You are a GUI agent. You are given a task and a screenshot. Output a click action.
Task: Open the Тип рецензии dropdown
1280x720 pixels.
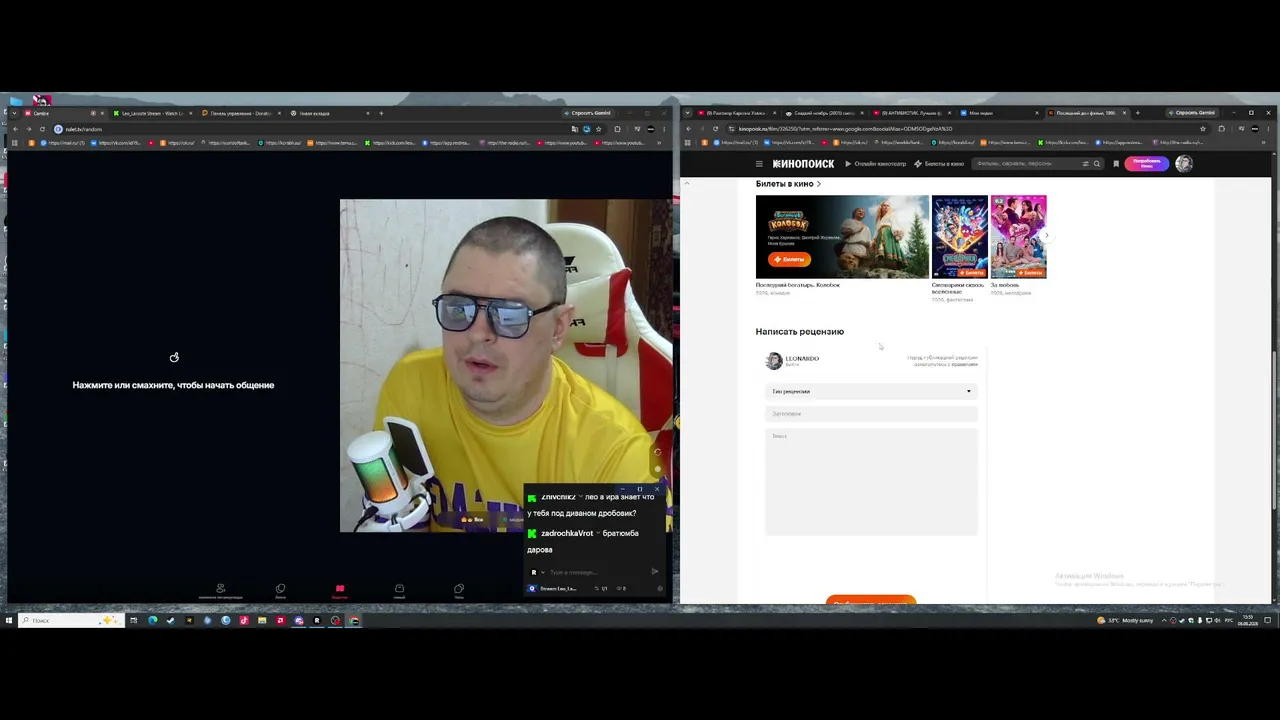point(871,391)
